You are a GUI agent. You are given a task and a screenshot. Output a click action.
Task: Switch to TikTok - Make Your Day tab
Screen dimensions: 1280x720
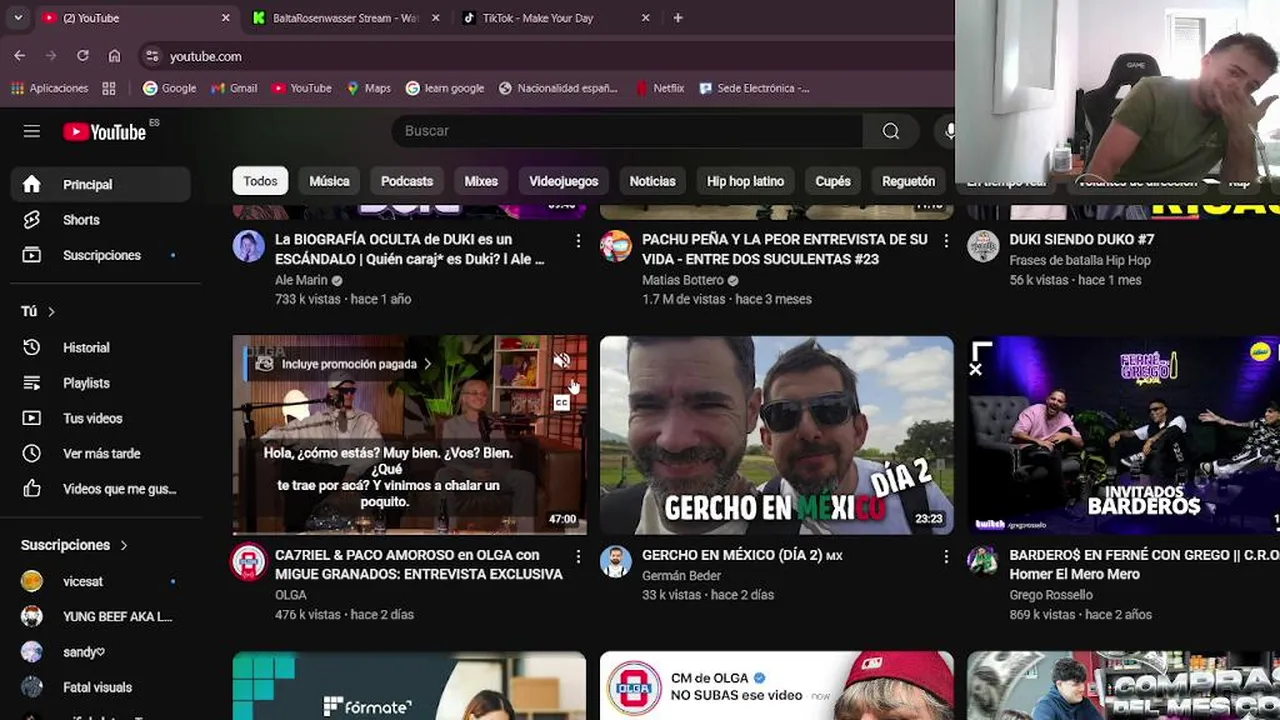coord(537,18)
